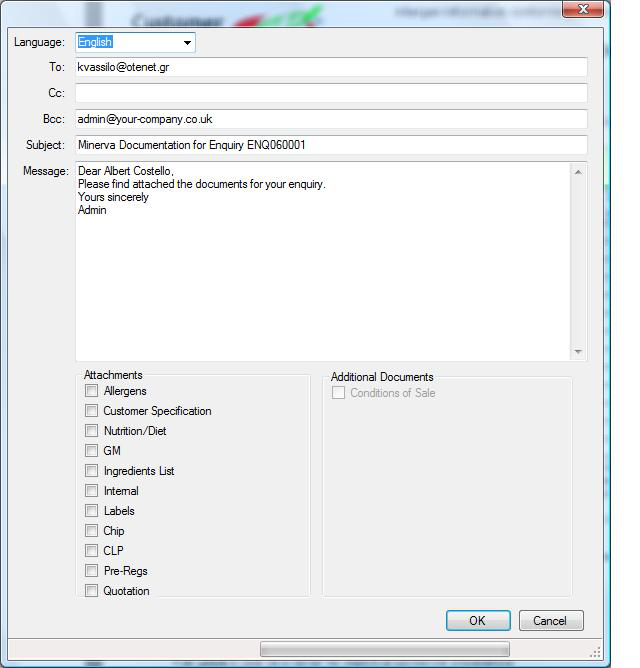The image size is (640, 668).
Task: Select the Ingredients List checkbox
Action: [x=92, y=471]
